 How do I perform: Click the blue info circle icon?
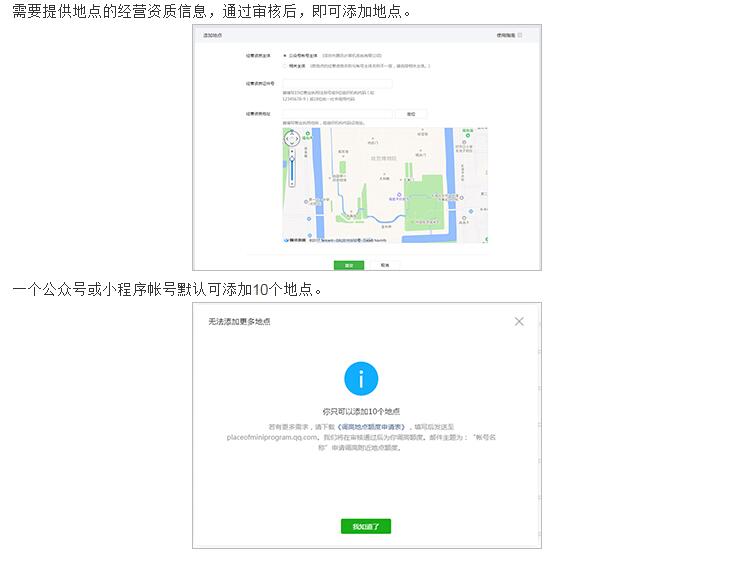[361, 379]
